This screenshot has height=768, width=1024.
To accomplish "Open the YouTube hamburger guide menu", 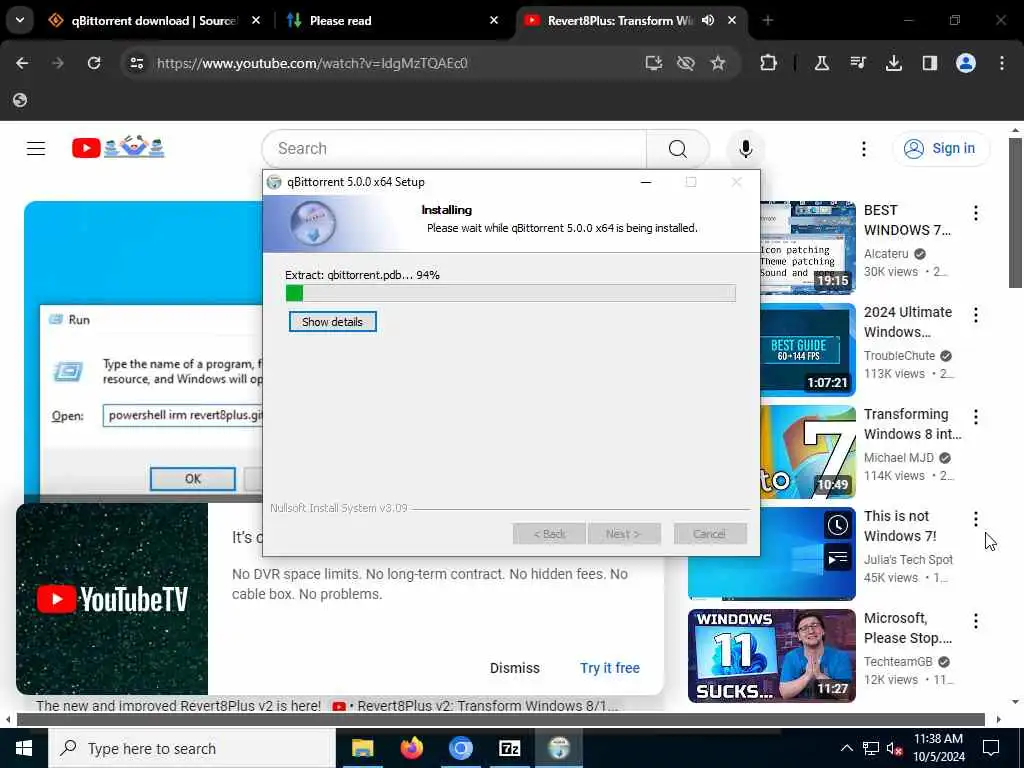I will click(x=36, y=149).
